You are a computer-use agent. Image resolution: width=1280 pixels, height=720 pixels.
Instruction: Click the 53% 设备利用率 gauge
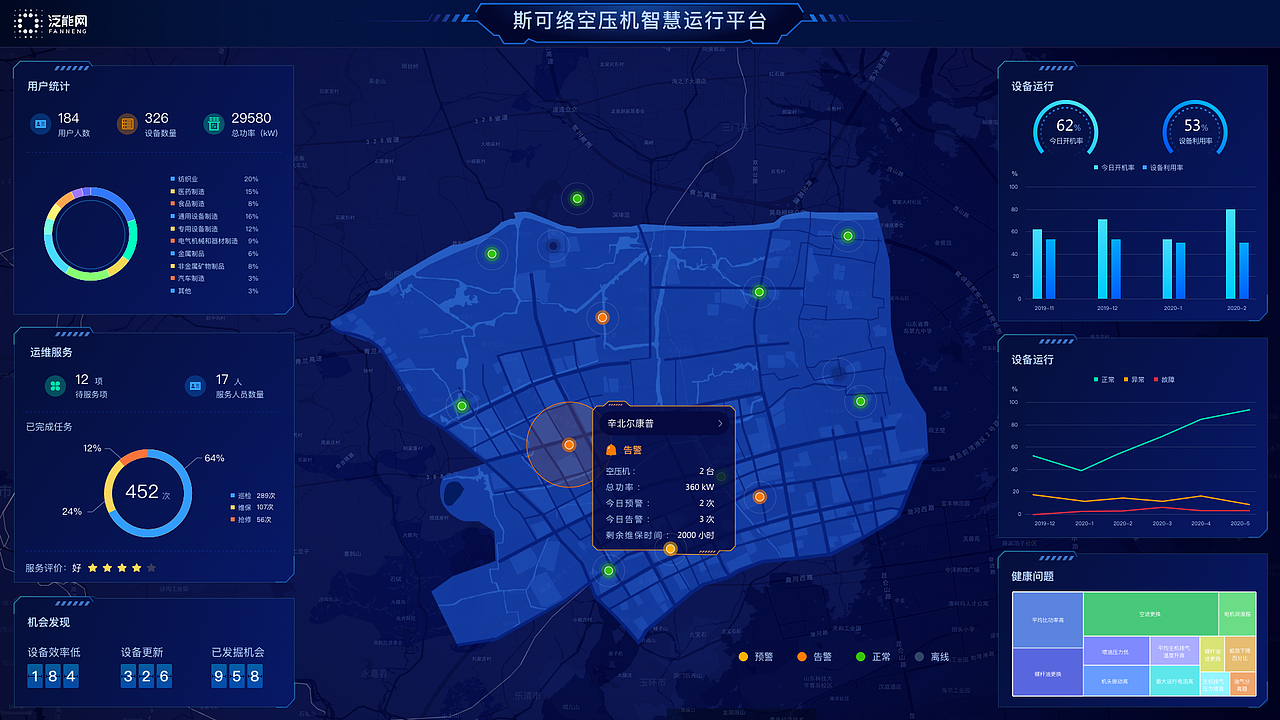1195,130
